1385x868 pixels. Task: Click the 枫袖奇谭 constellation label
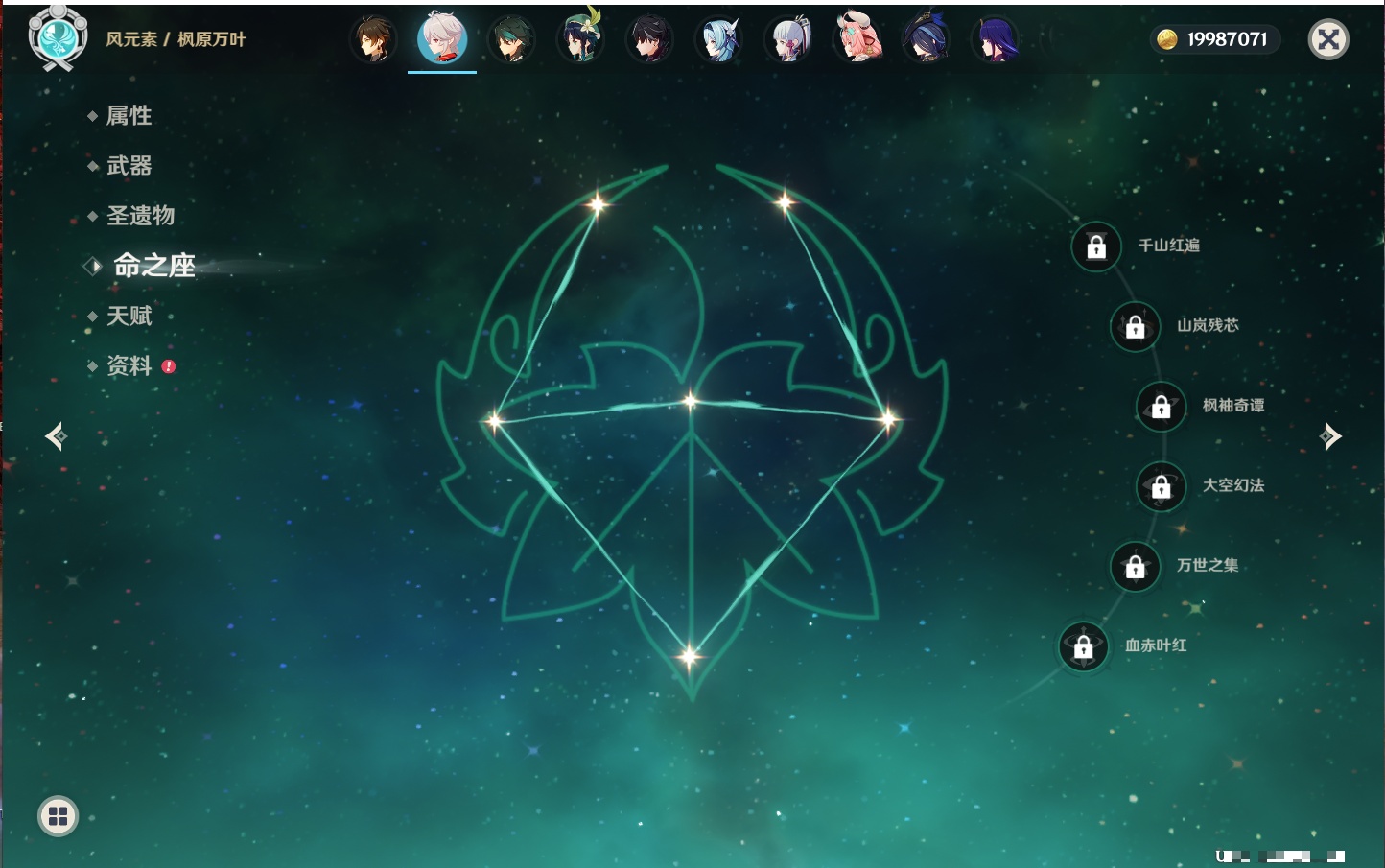(x=1233, y=406)
